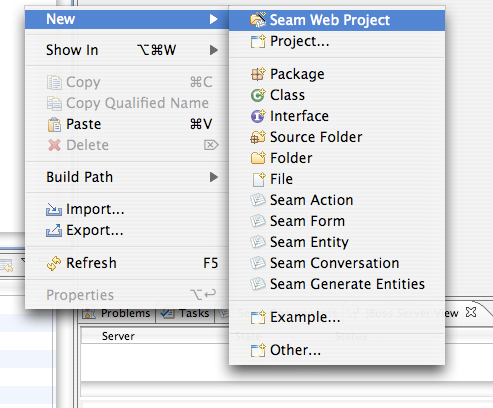Click the Refresh arrows icon

[x=54, y=263]
